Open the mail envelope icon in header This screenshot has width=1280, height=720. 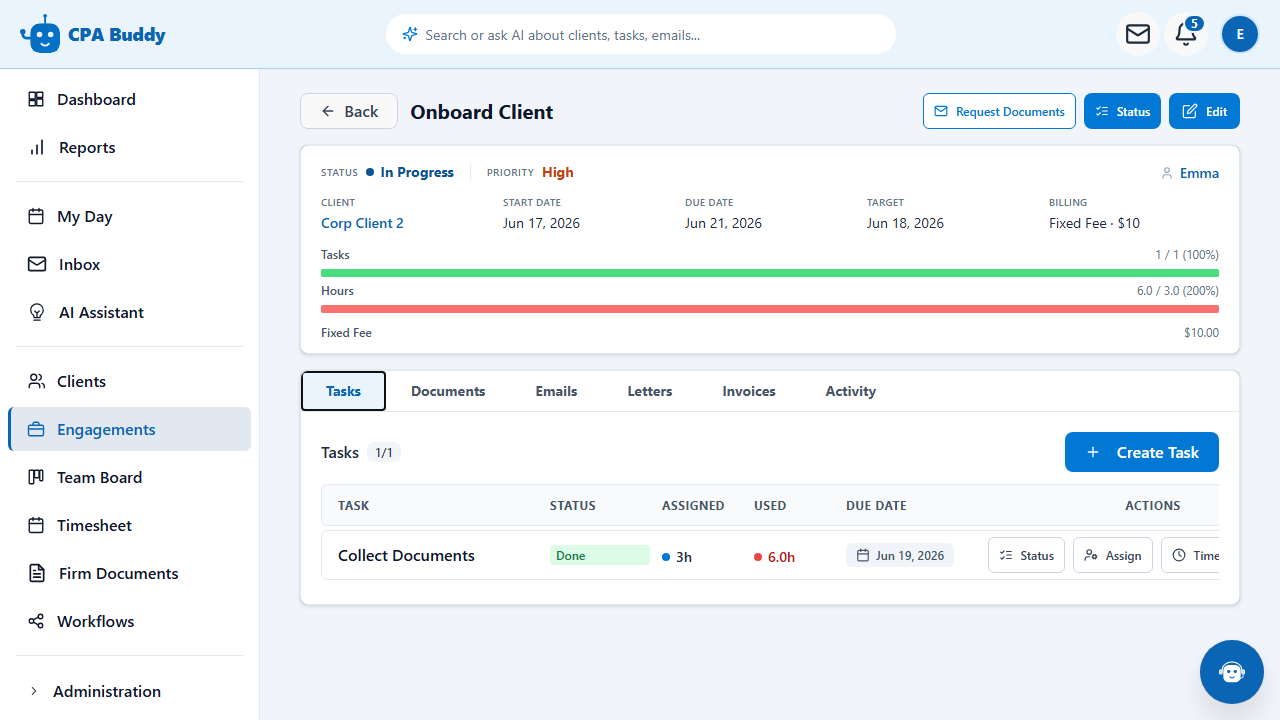(x=1138, y=34)
